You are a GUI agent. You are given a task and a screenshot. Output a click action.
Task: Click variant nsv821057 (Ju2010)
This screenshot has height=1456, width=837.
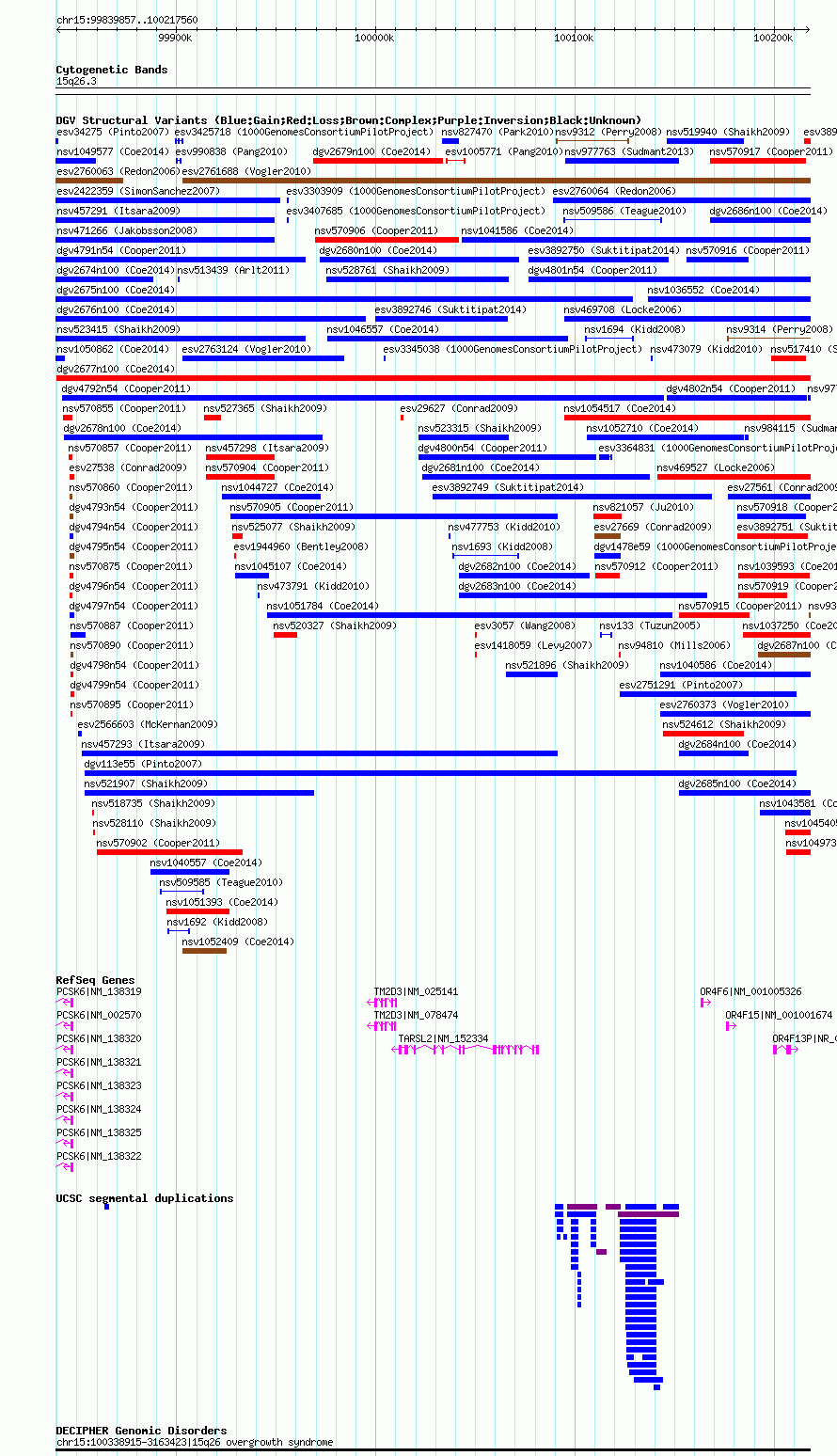[x=643, y=507]
